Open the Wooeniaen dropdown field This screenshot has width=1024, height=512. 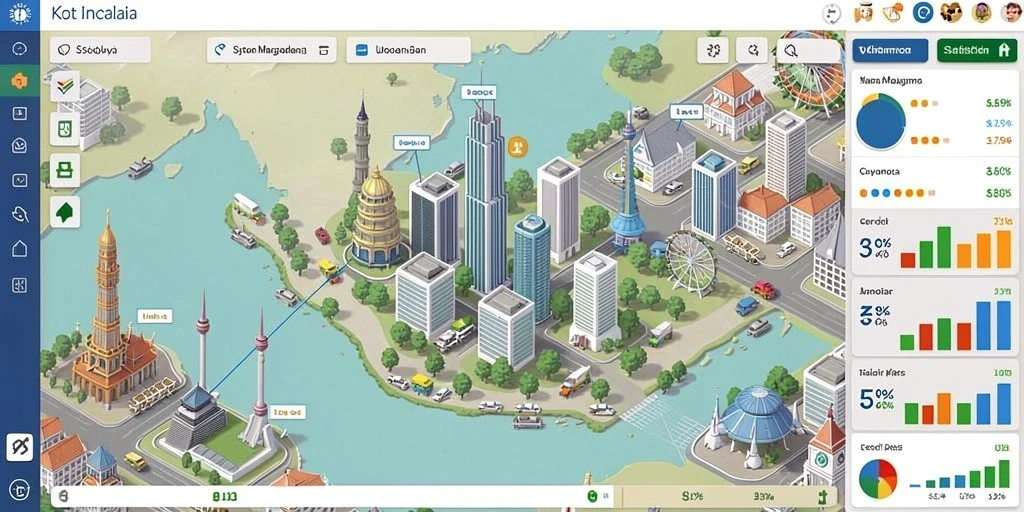point(408,50)
